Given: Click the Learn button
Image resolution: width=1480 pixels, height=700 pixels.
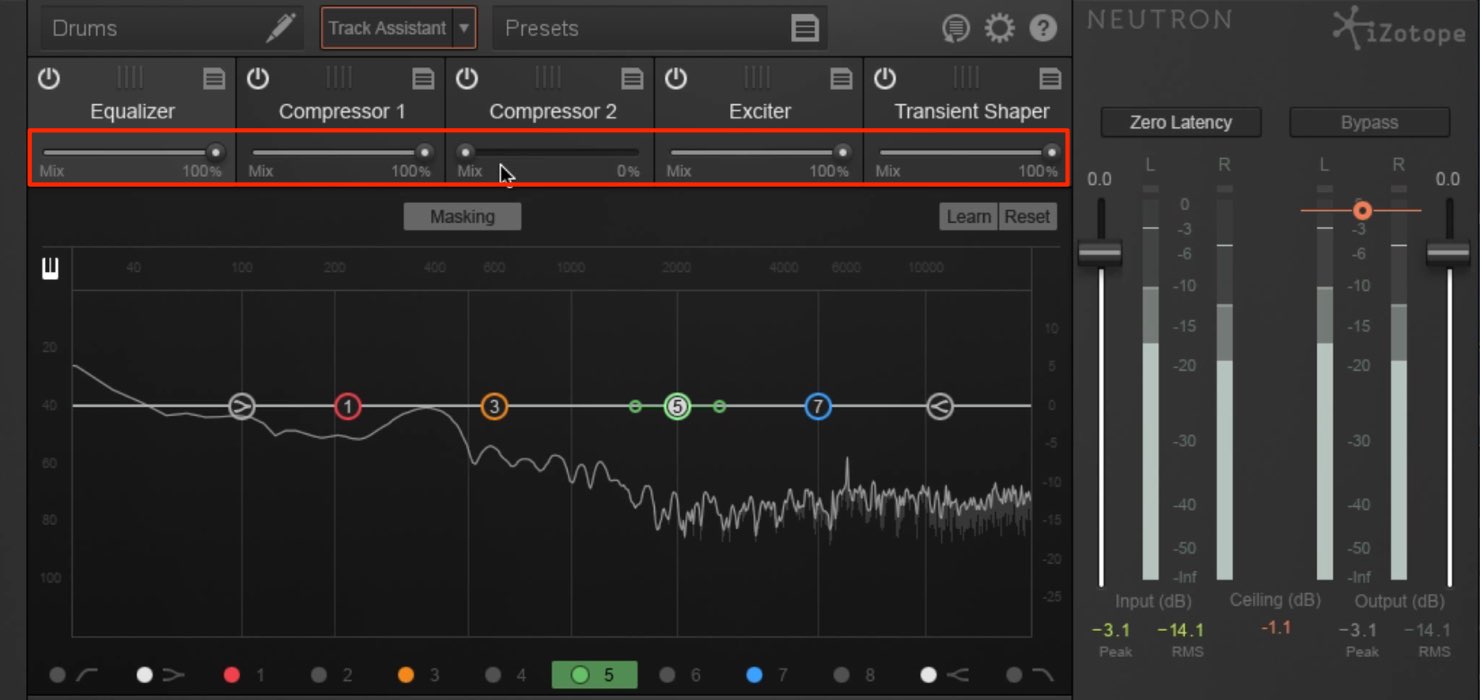Looking at the screenshot, I should [968, 216].
